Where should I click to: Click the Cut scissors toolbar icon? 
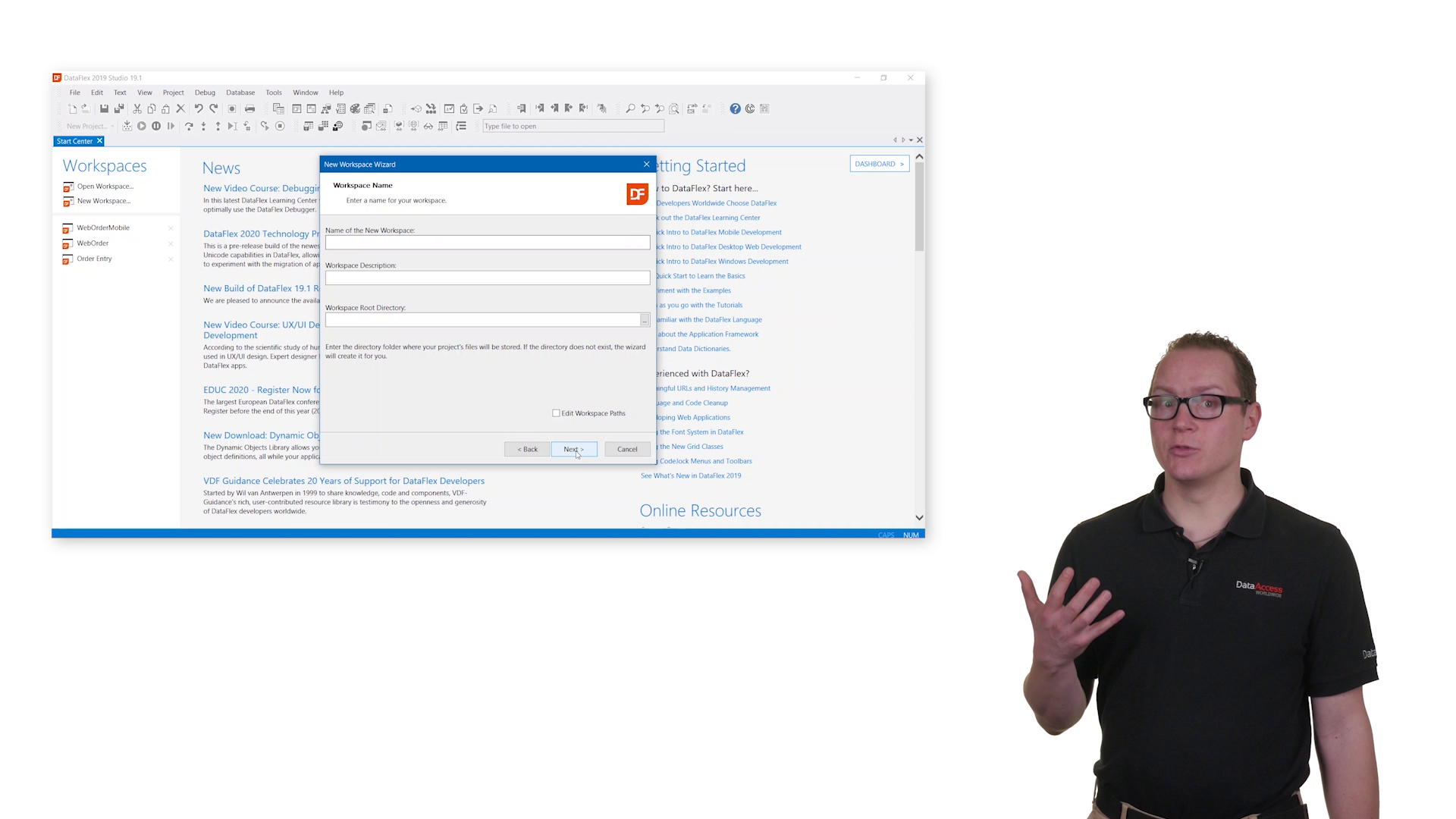coord(137,109)
